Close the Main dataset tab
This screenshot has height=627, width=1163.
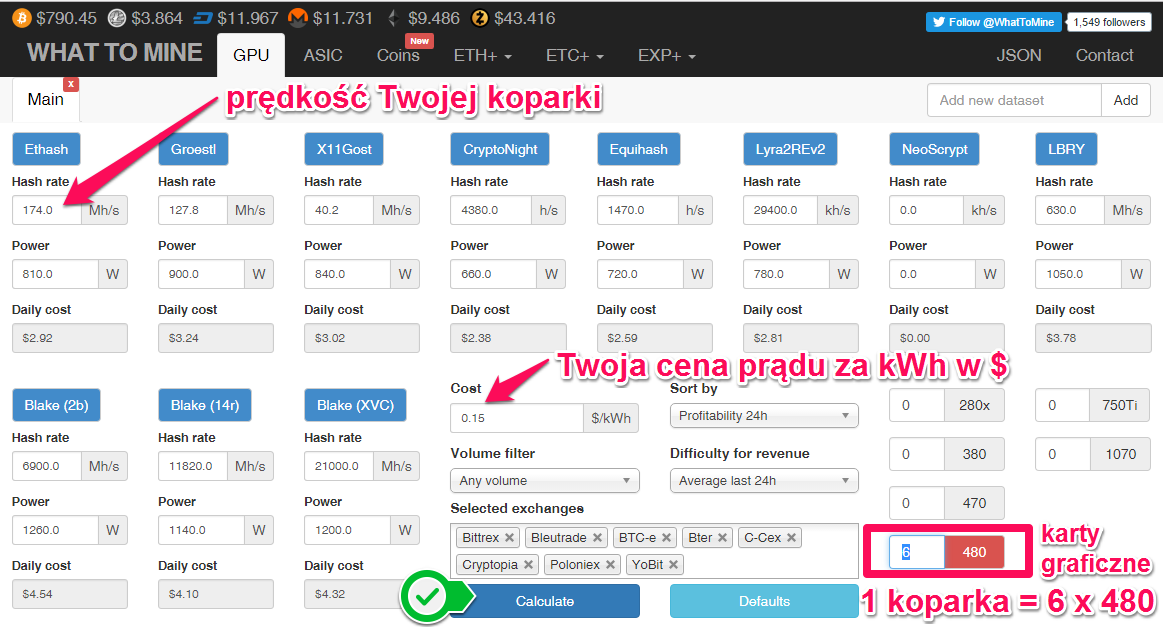[x=70, y=85]
